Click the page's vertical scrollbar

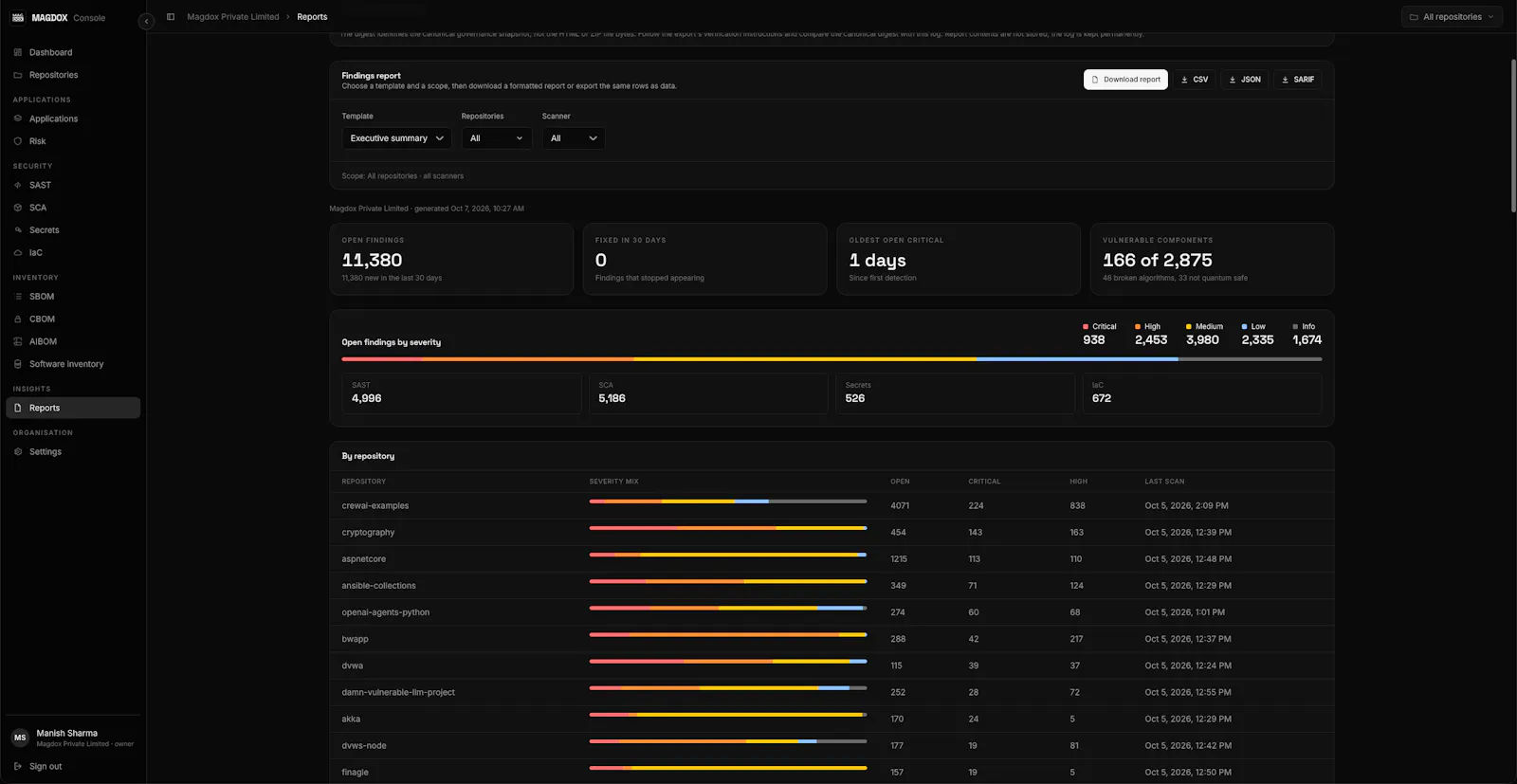coord(1512,136)
